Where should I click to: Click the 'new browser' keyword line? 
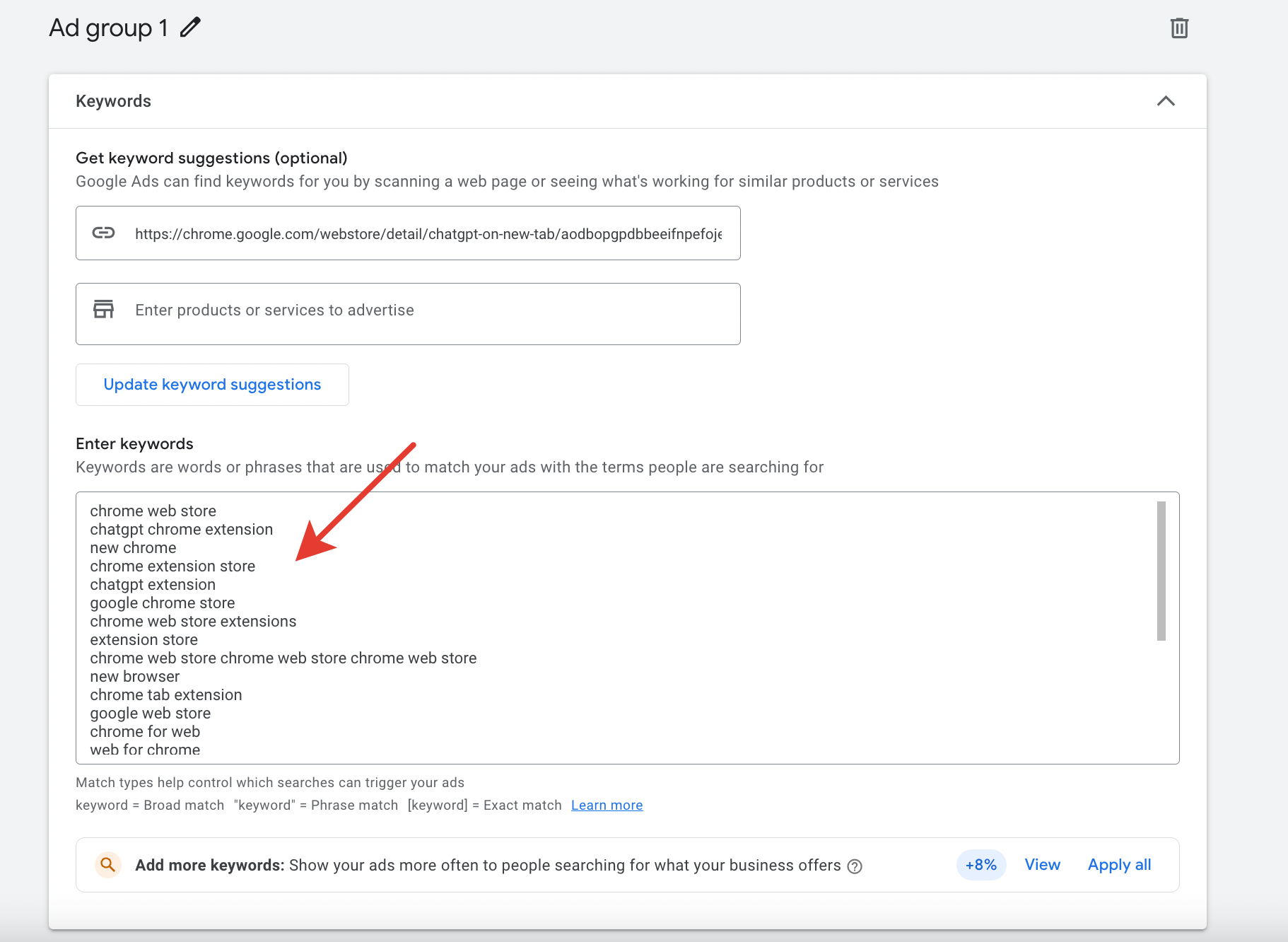pos(135,677)
